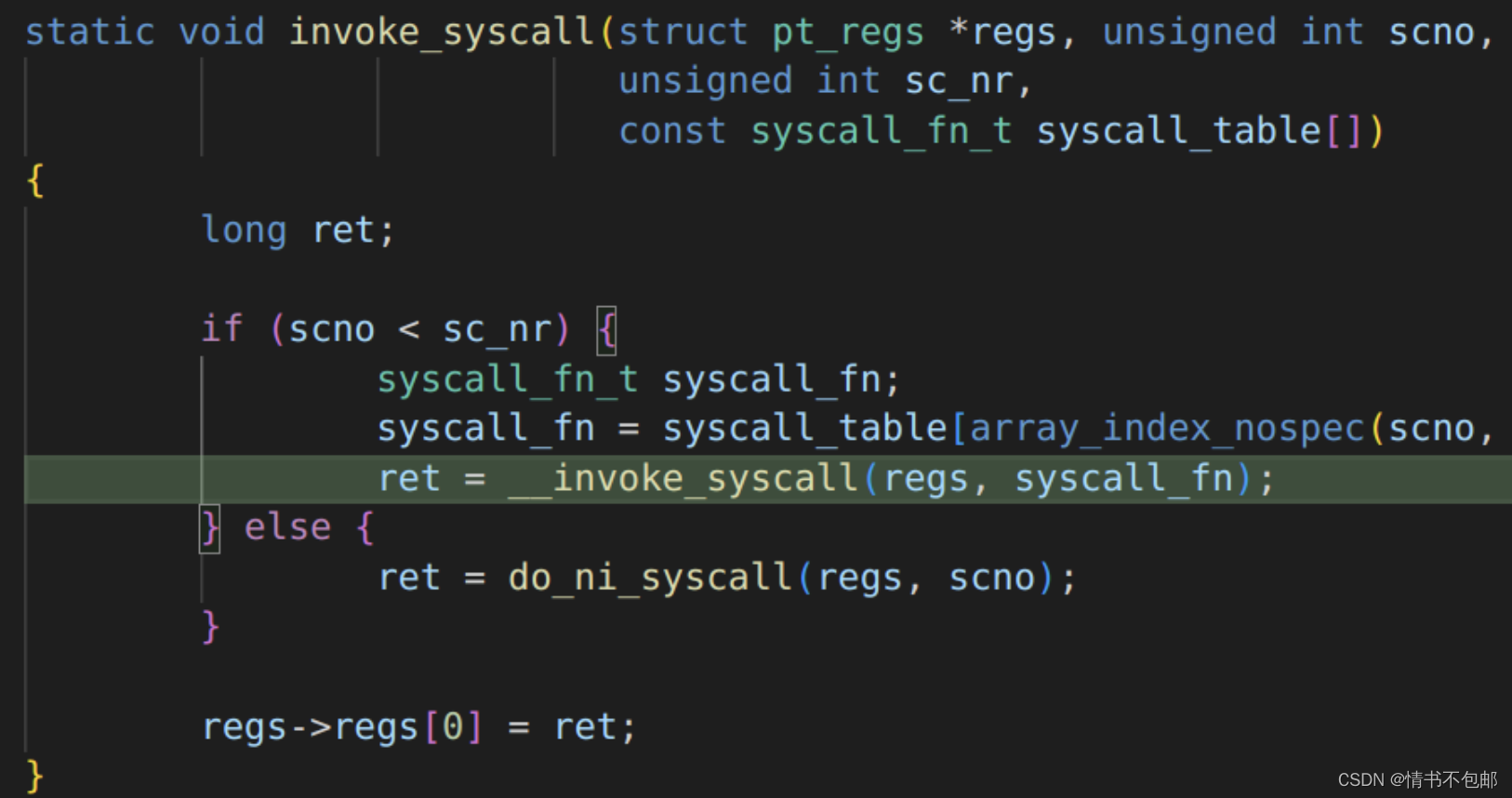
Task: Click the scno argument in do_ni_syscall call
Action: tap(991, 578)
